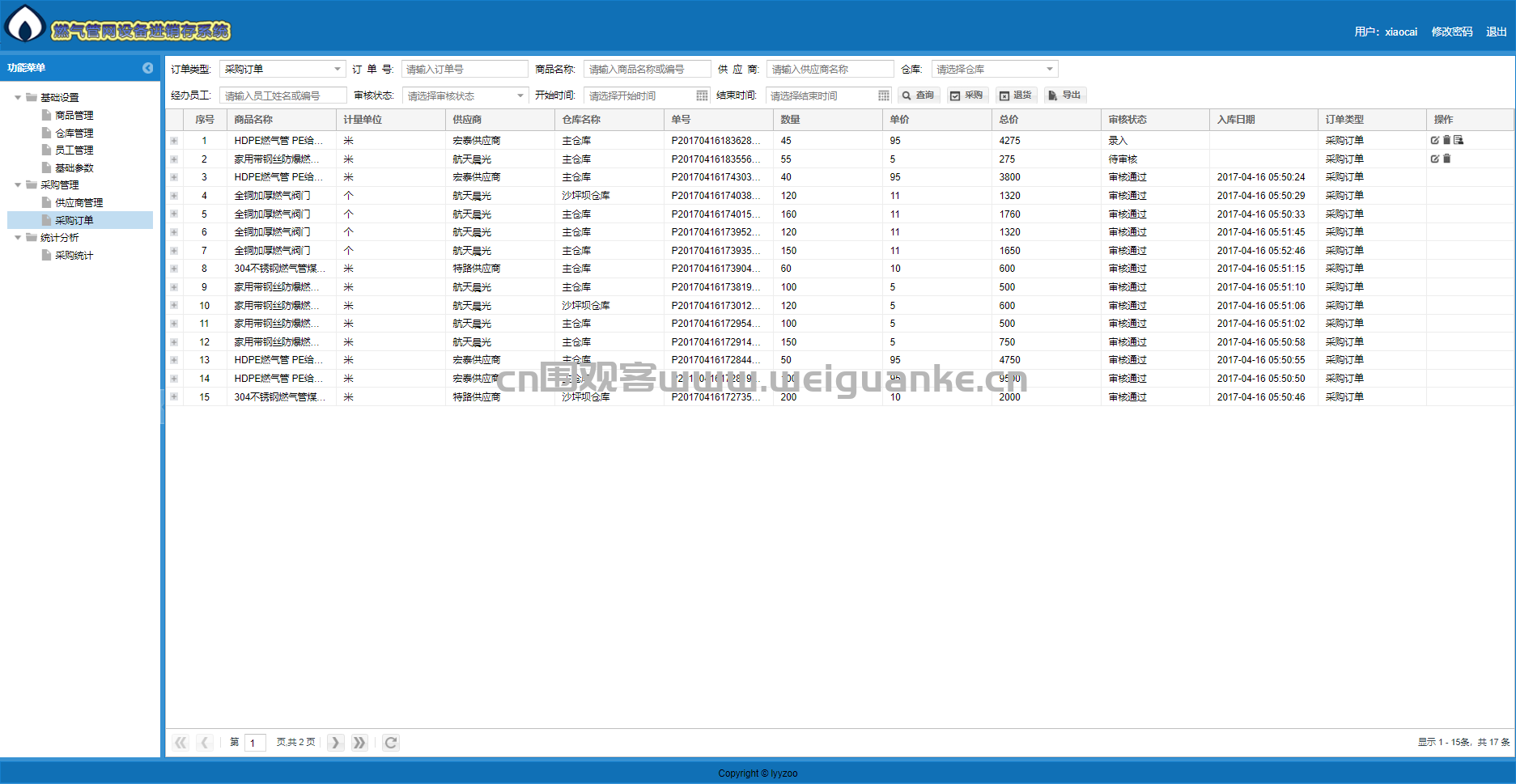
Task: Click the submit-for-review icon in row 1
Action: click(1459, 141)
